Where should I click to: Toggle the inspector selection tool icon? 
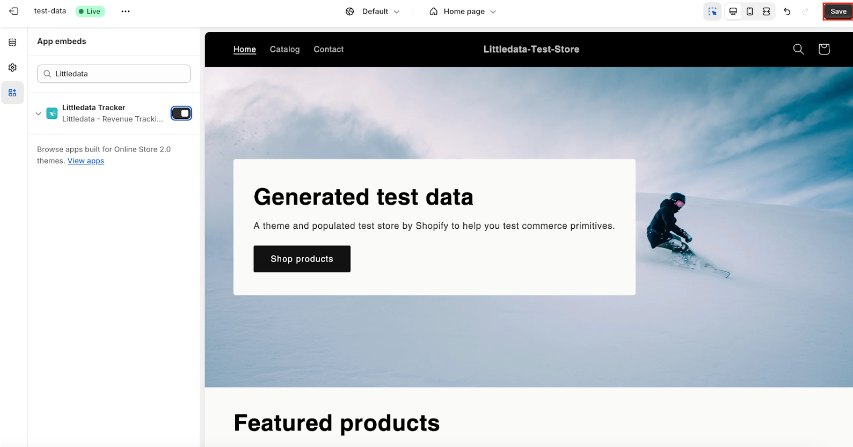[x=712, y=11]
